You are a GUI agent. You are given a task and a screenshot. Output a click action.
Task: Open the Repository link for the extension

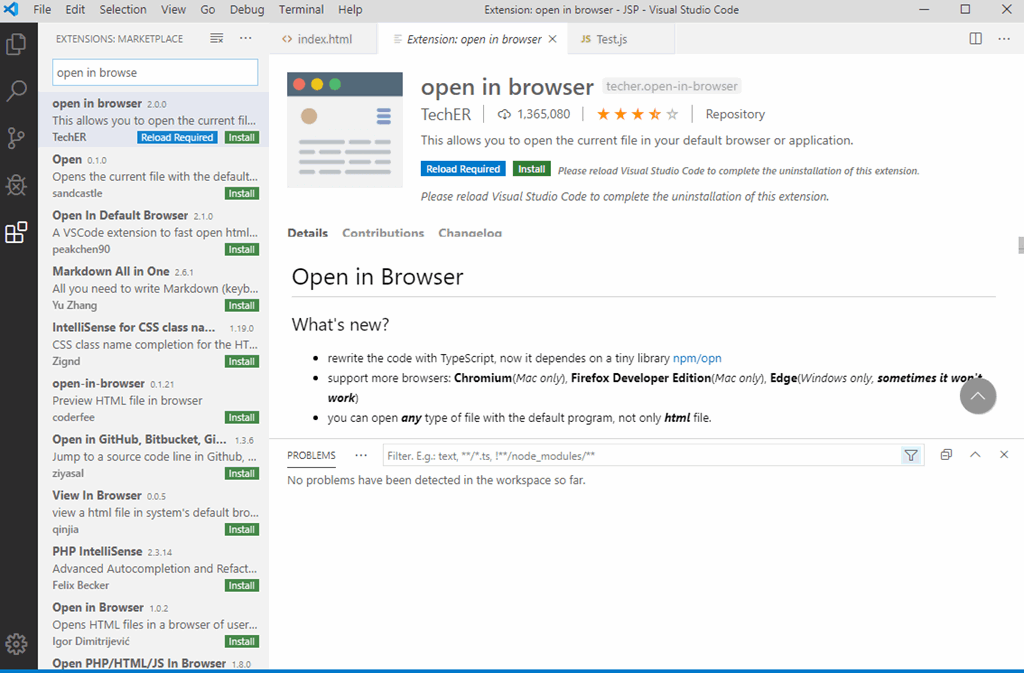[735, 113]
